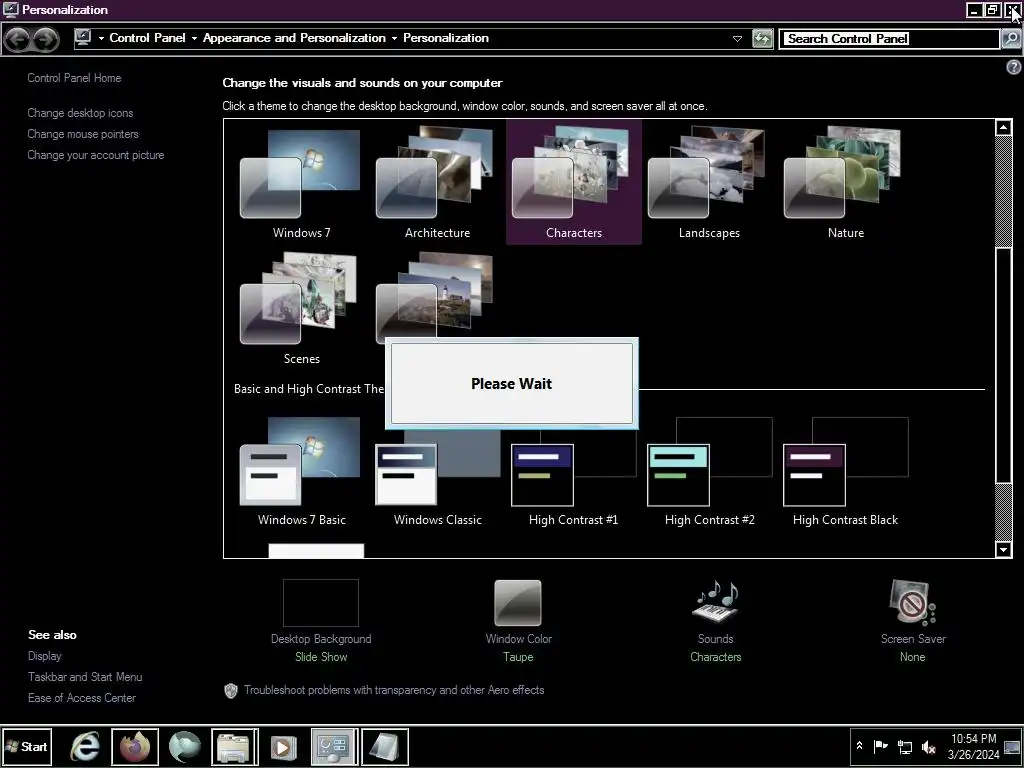Click the network tray icon
Viewport: 1024px width, 768px height.
click(904, 746)
